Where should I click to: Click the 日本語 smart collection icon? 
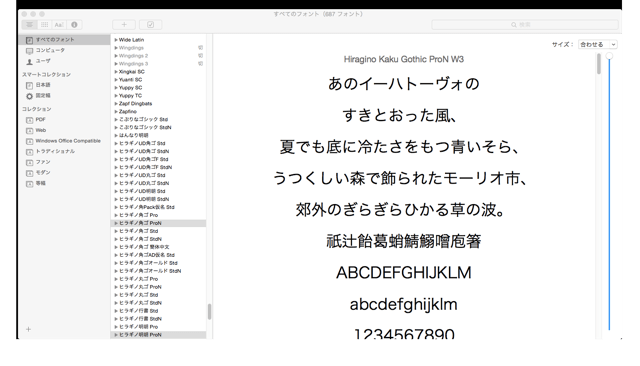point(29,85)
